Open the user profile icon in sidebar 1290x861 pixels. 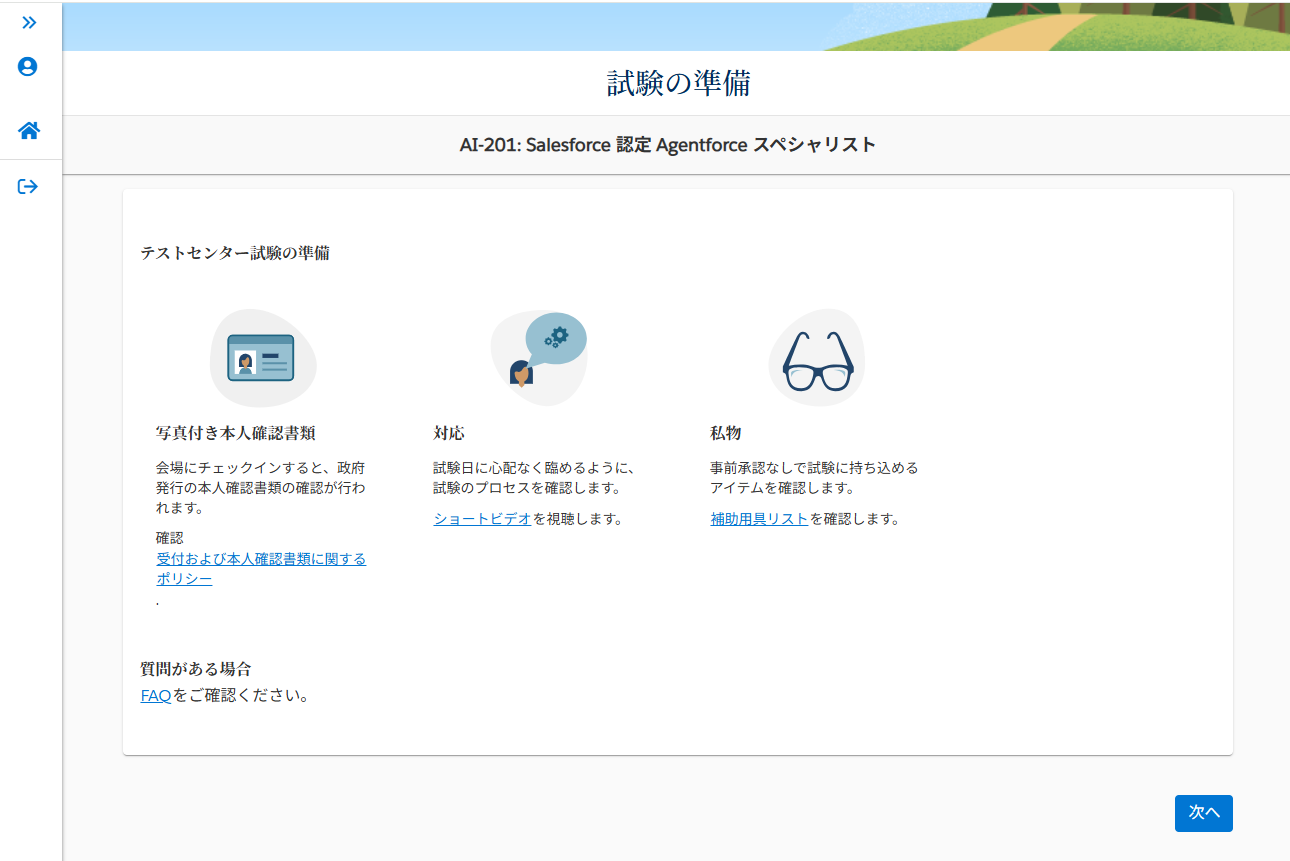click(x=28, y=67)
